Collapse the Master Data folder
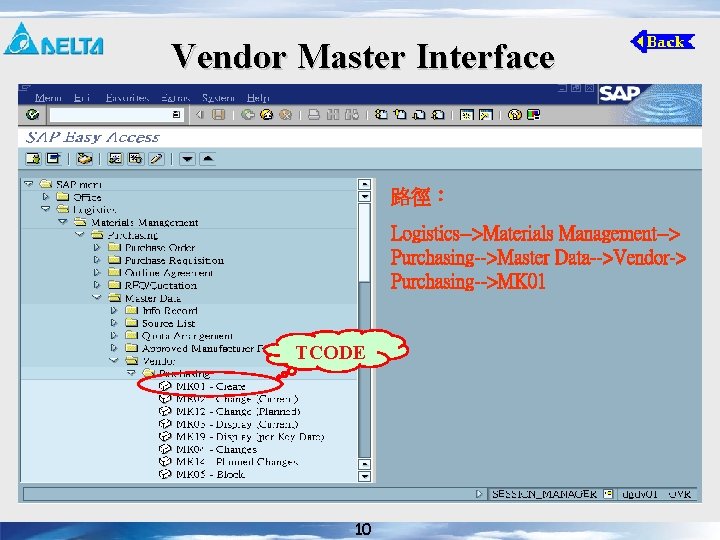Viewport: 720px width, 540px height. pyautogui.click(x=97, y=298)
